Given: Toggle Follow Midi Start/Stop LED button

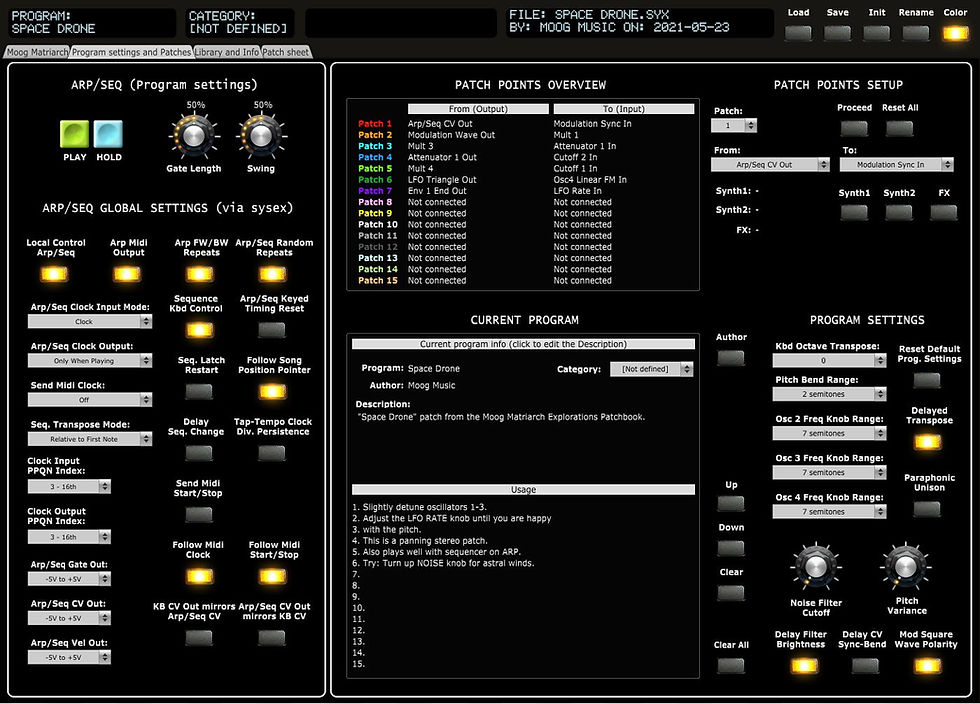Looking at the screenshot, I should [x=272, y=576].
